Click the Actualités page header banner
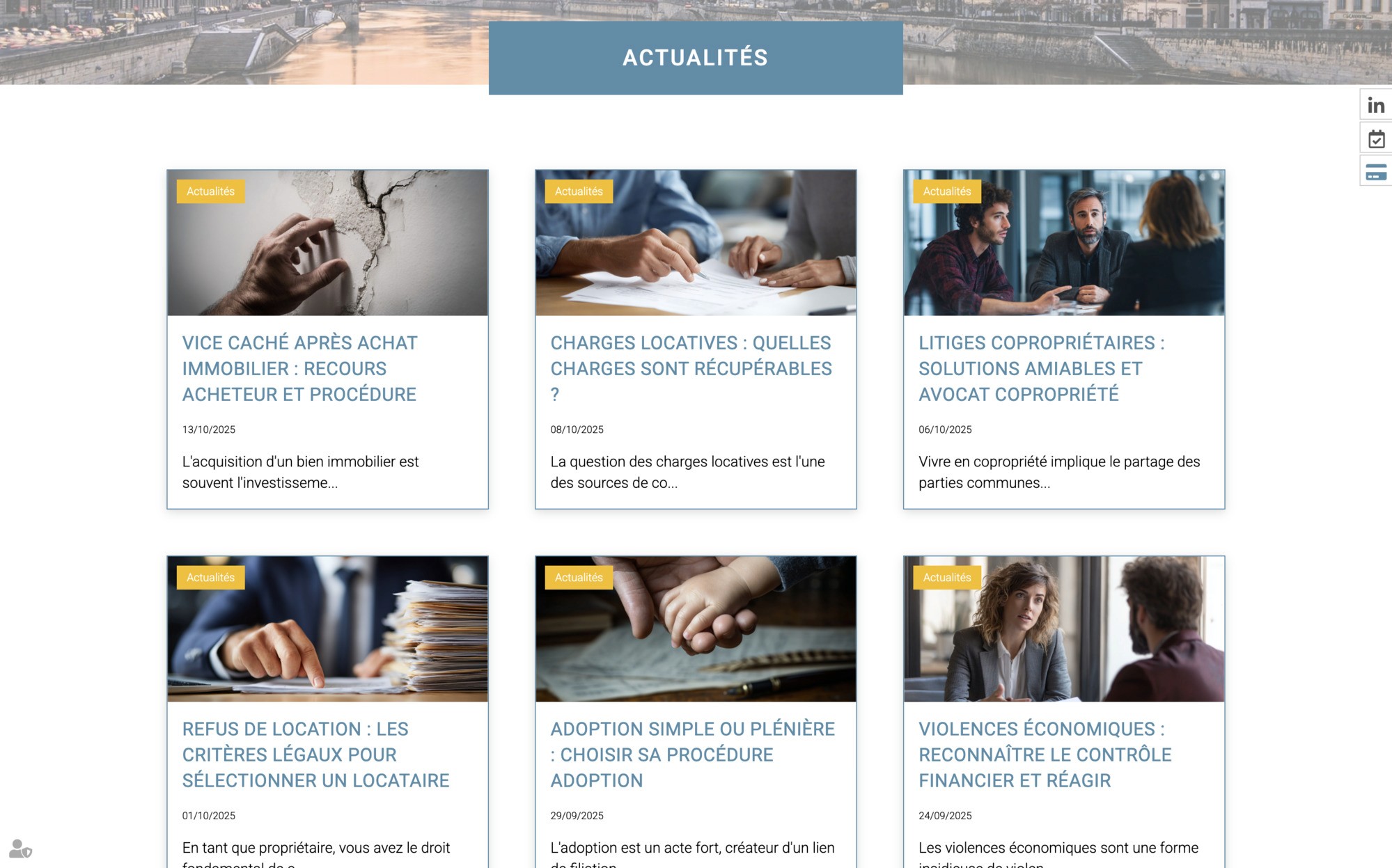 coord(696,58)
